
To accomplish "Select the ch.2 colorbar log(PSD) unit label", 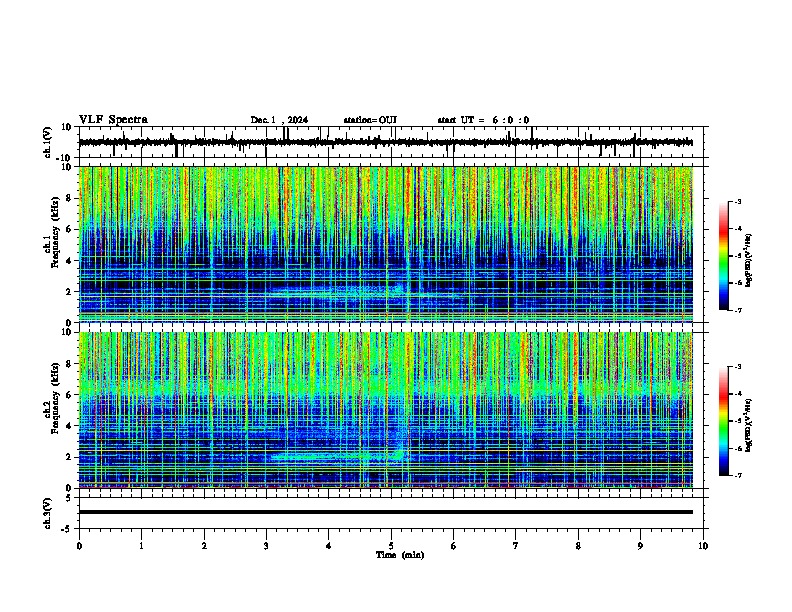I will (x=749, y=425).
